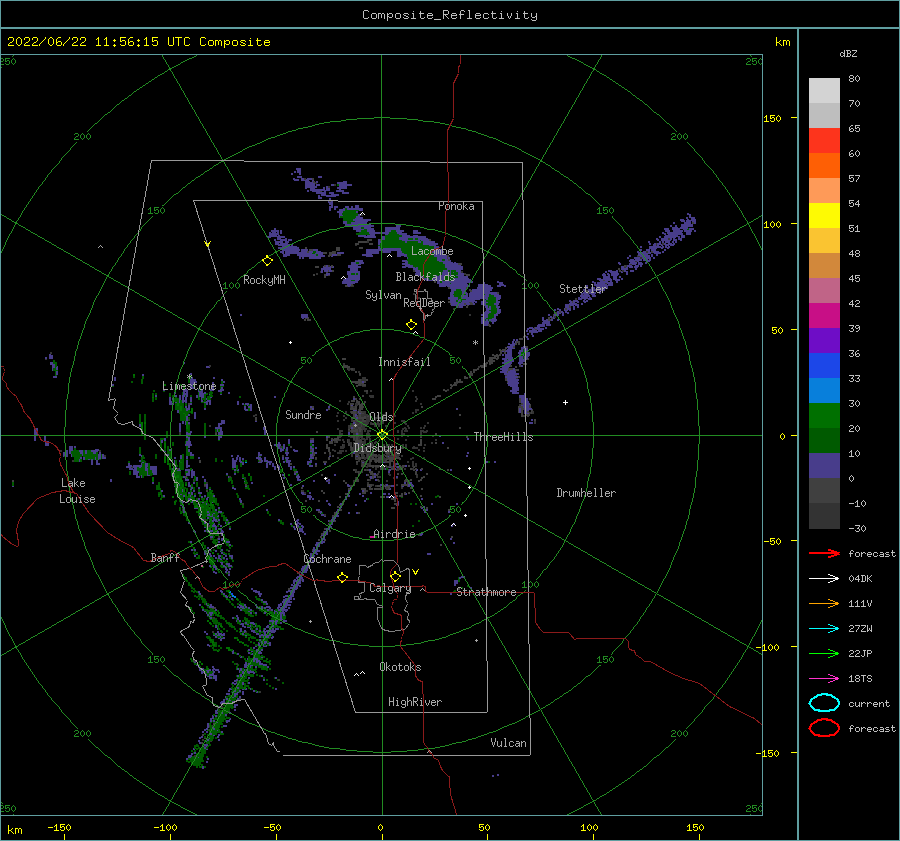This screenshot has height=841, width=900.
Task: Click the Sylvan label
Action: [x=383, y=295]
